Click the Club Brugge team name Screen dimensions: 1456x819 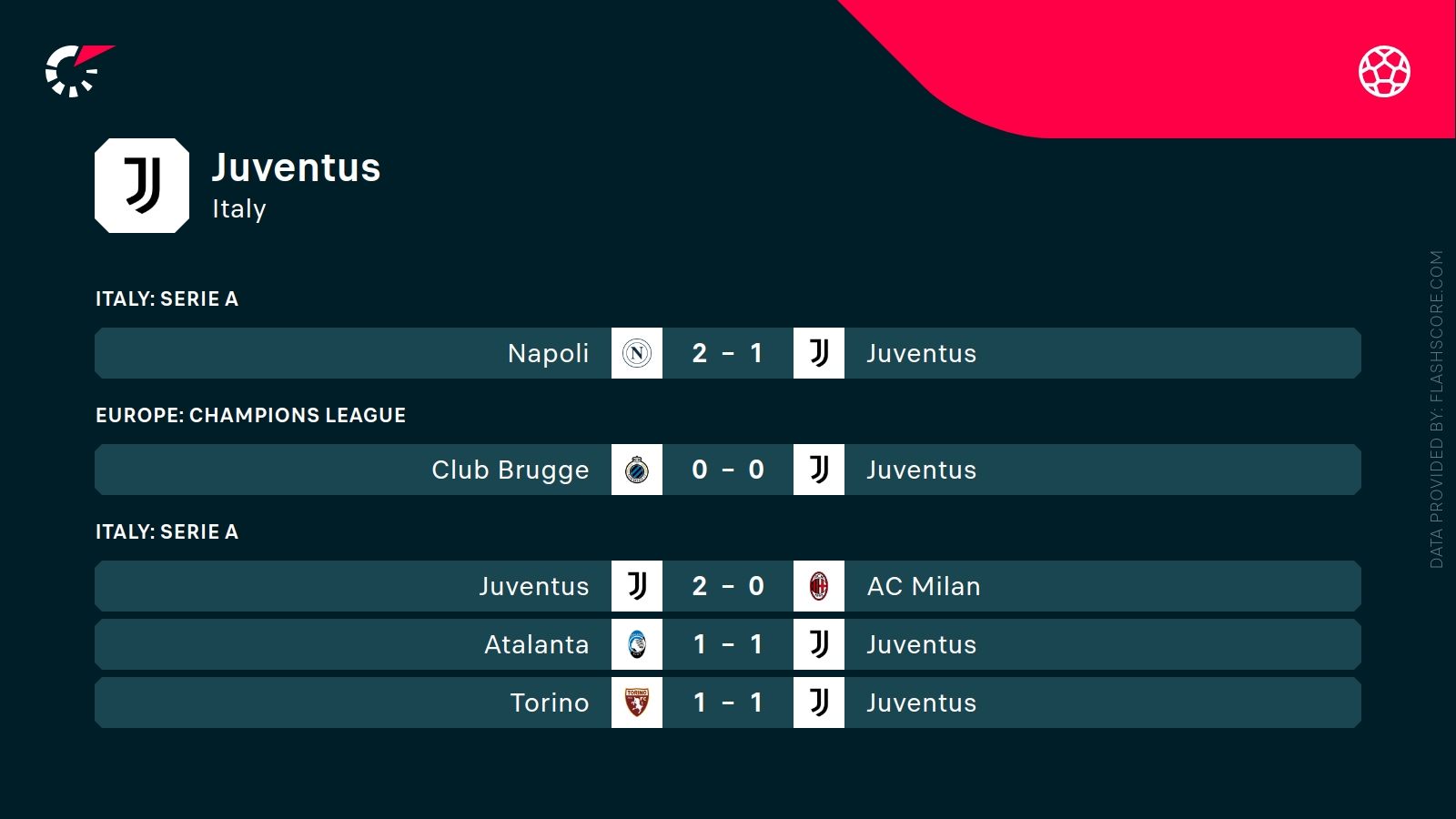coord(510,470)
